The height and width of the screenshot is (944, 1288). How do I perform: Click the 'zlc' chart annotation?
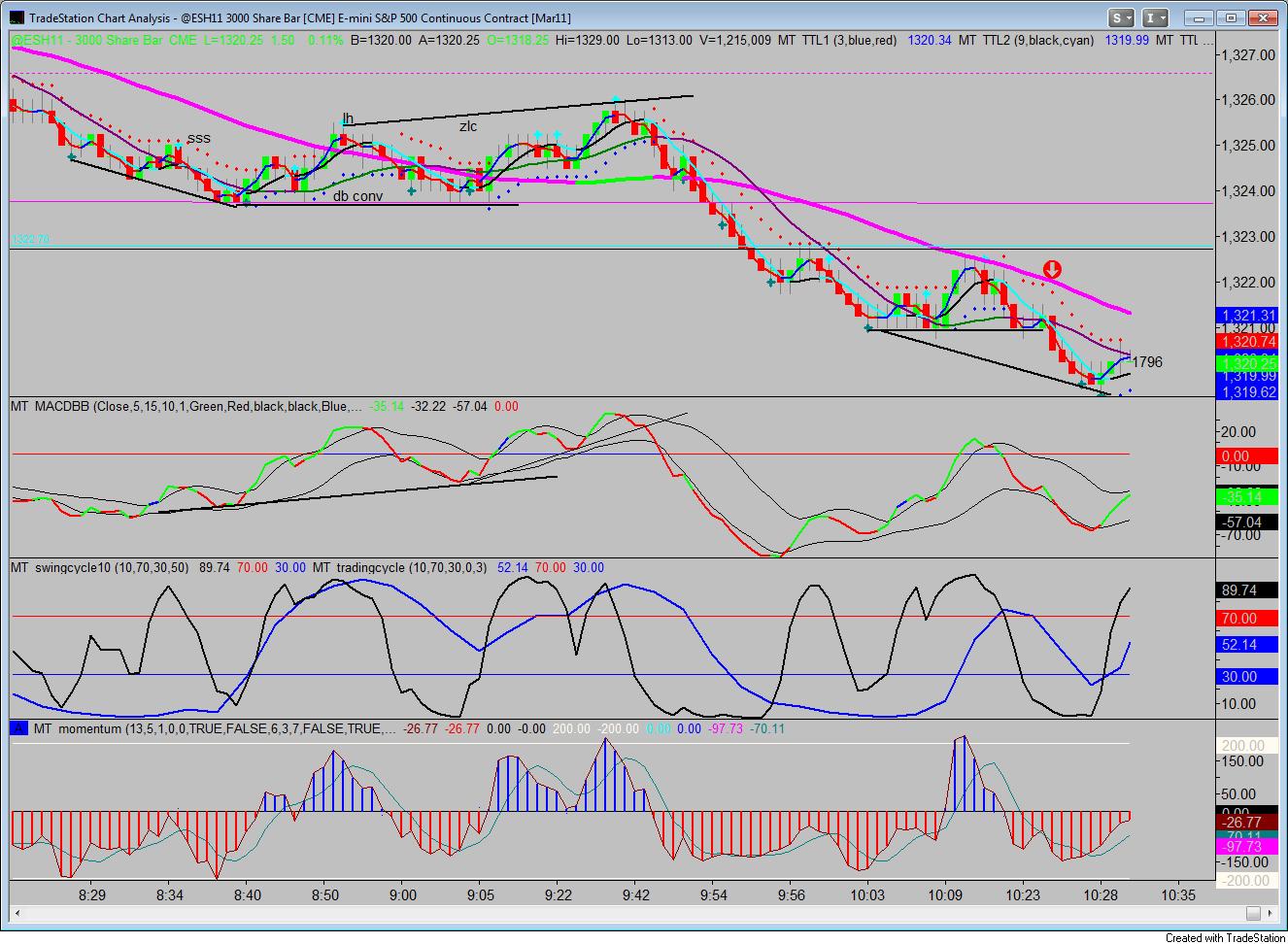tap(468, 126)
